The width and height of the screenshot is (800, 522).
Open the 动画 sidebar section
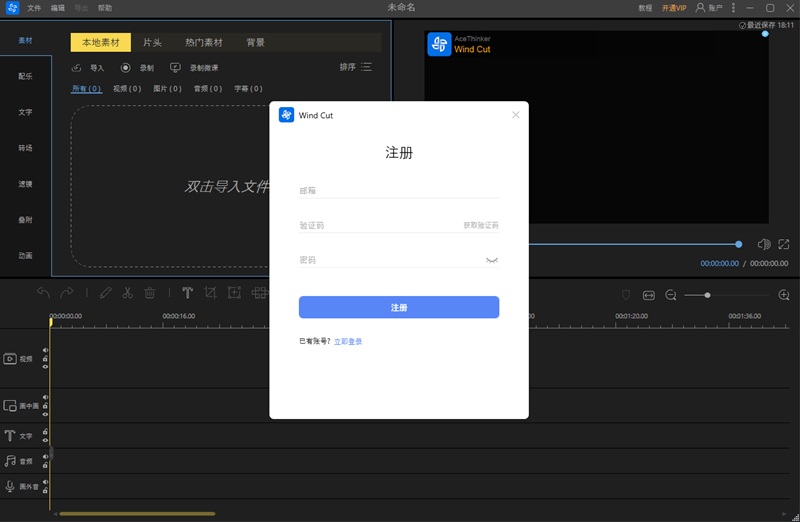click(x=25, y=255)
